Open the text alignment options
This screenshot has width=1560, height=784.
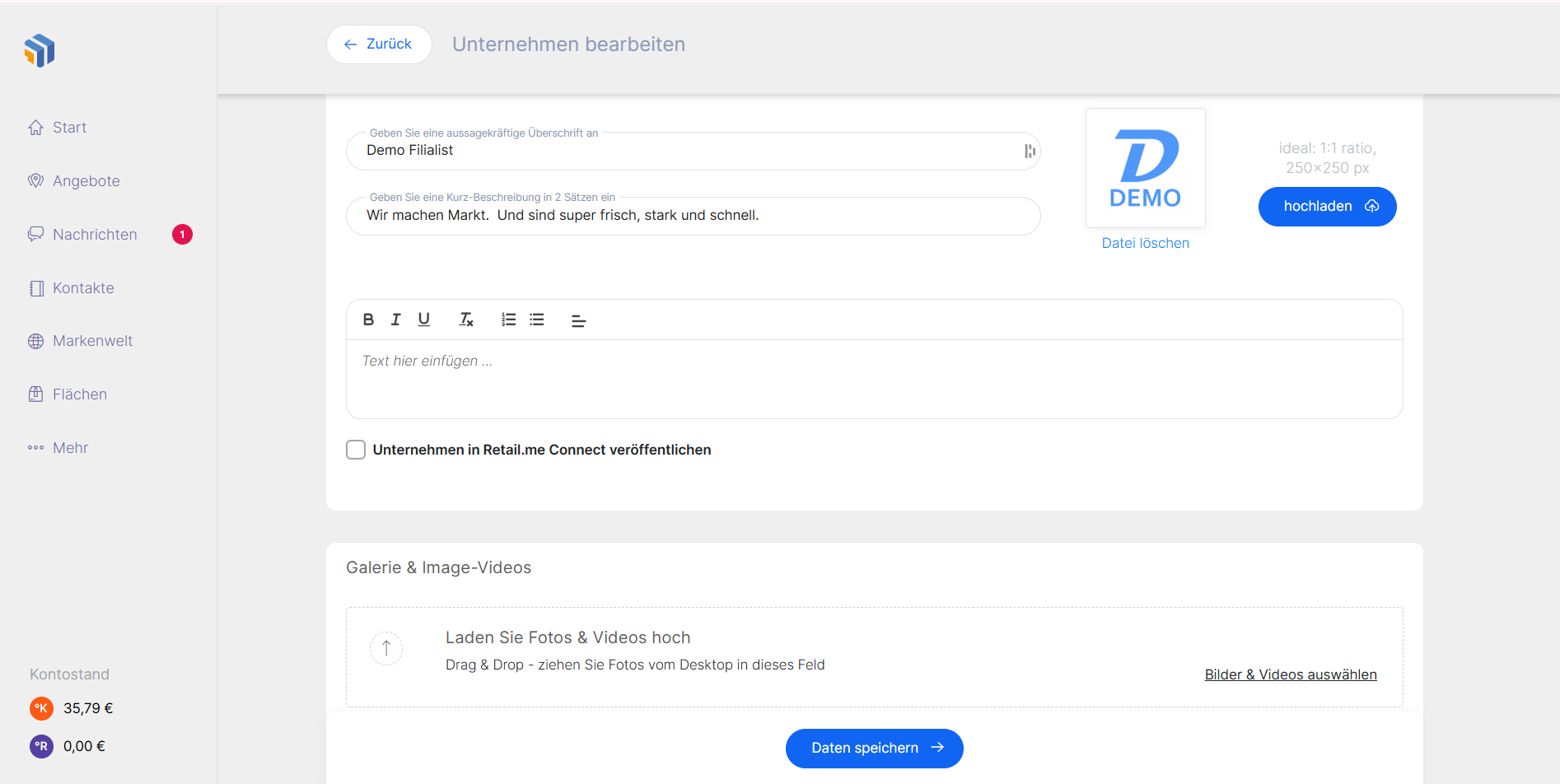click(578, 320)
